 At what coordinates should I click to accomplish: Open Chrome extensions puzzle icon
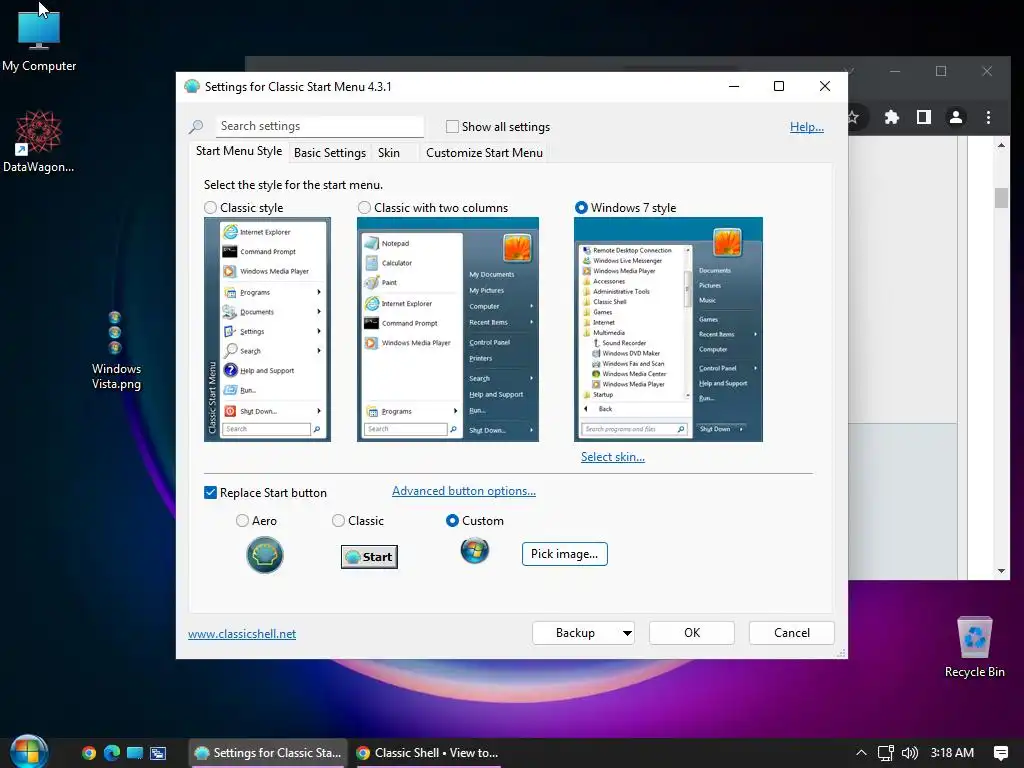click(891, 117)
